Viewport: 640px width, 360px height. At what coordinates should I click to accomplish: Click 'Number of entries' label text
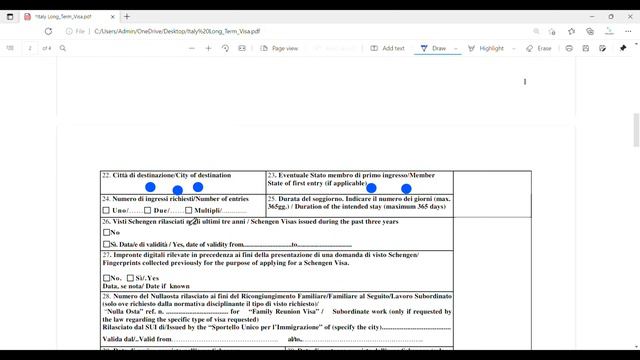point(222,199)
